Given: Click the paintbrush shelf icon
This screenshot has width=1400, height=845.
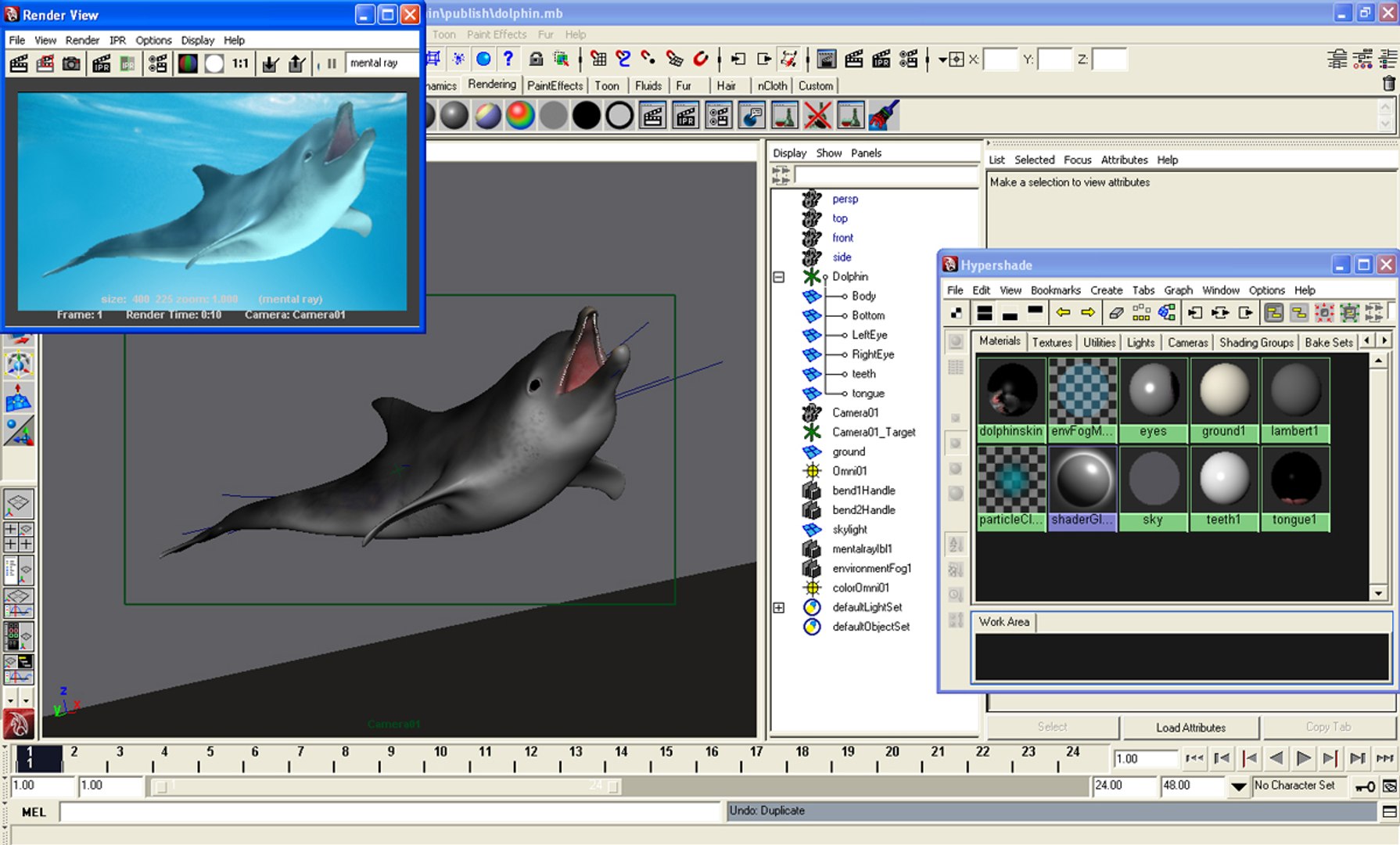Looking at the screenshot, I should pyautogui.click(x=885, y=116).
